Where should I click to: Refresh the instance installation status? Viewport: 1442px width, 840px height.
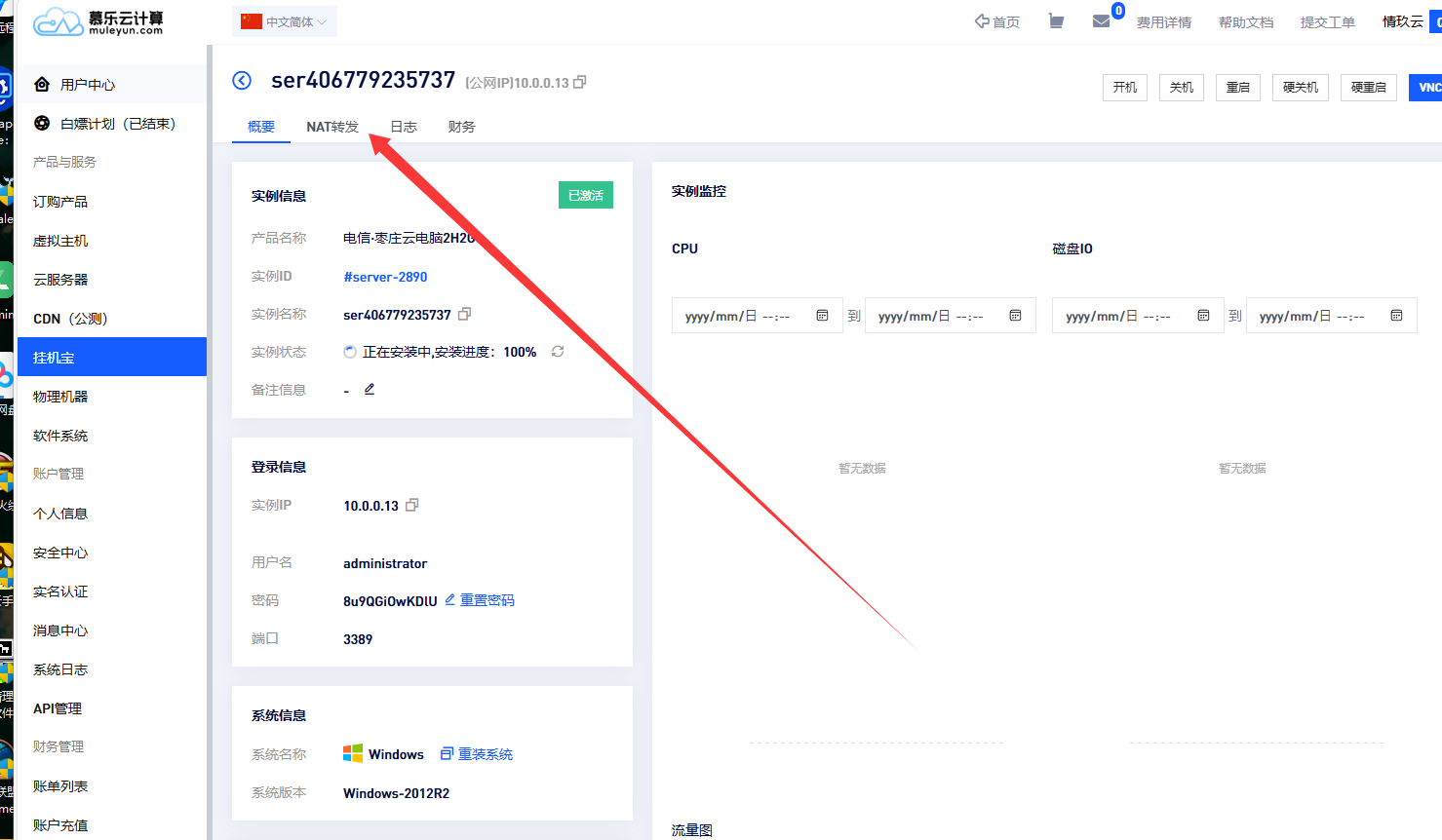point(558,352)
